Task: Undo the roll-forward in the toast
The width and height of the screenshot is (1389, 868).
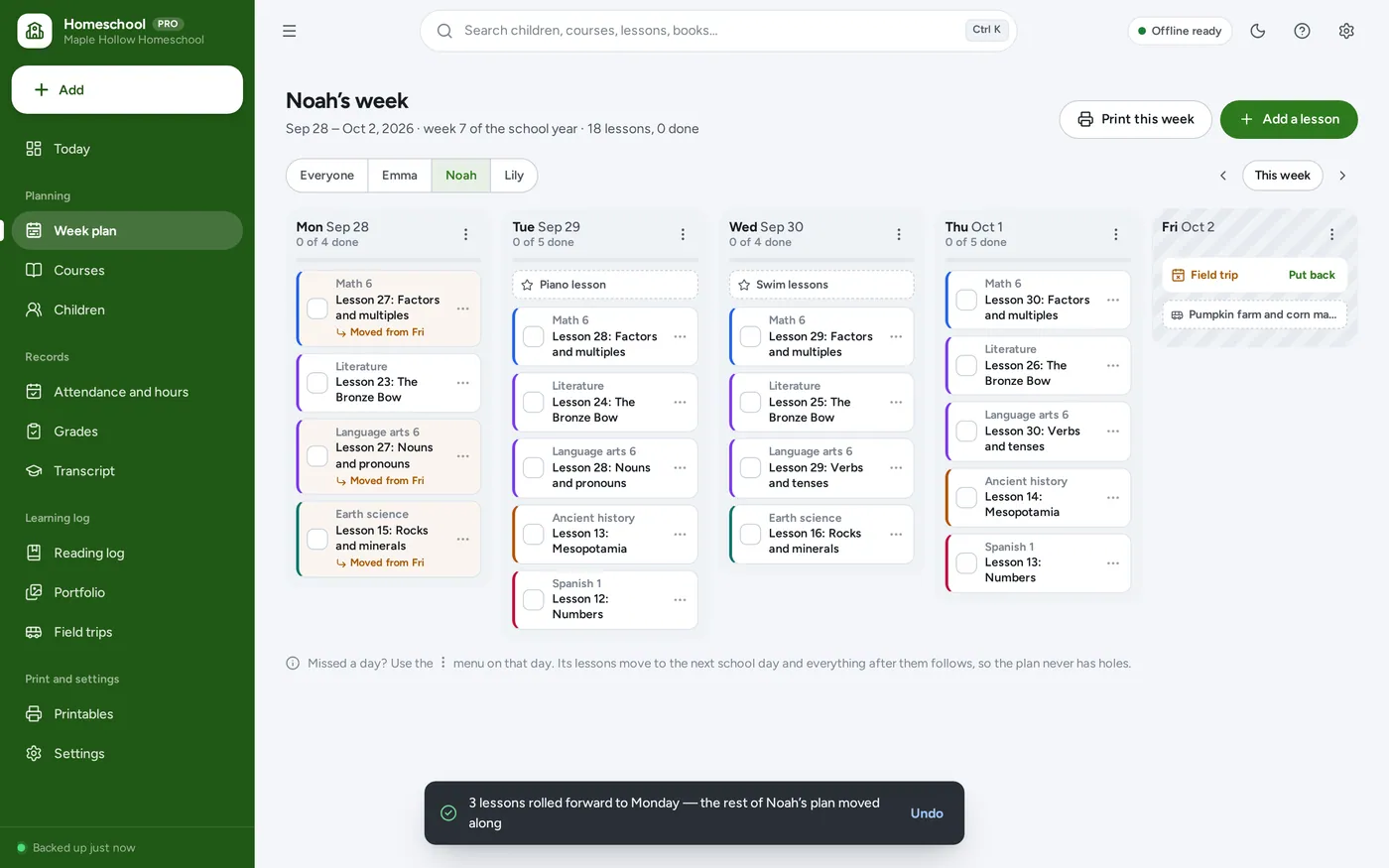Action: (927, 813)
